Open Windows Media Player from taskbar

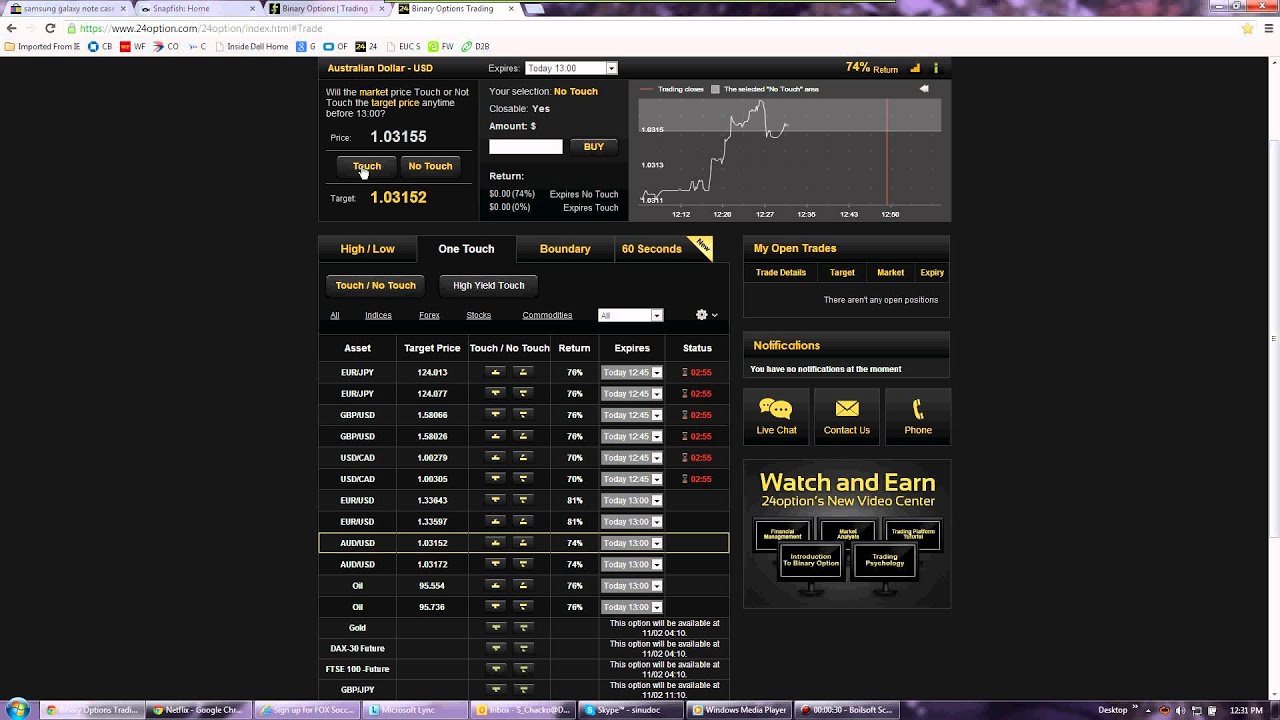(741, 710)
